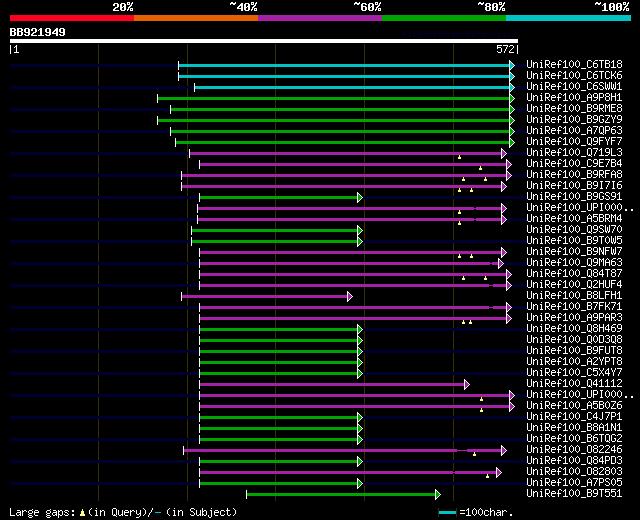Select the UniRef100_B9T0W5 label
Screen dimensions: 640x520
[574, 241]
